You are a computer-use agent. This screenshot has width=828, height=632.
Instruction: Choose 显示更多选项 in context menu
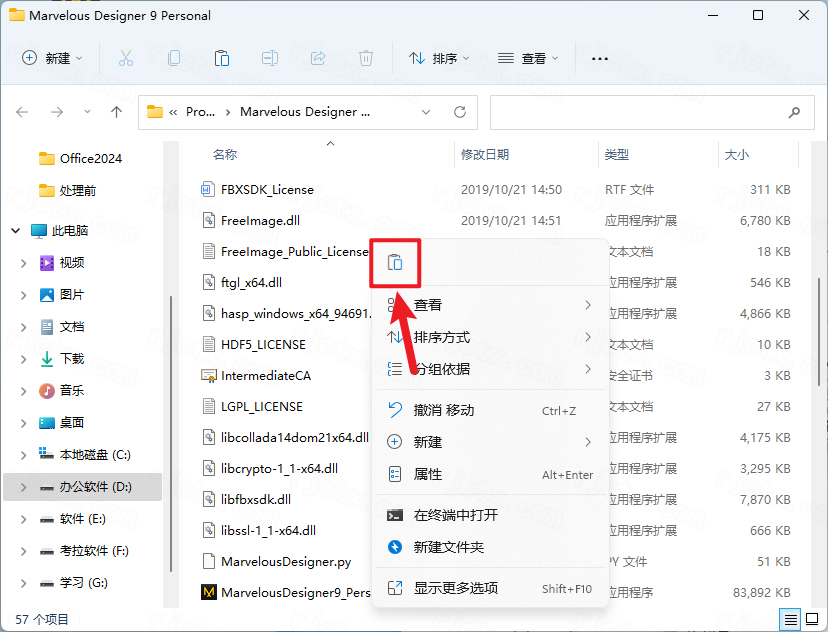(x=490, y=588)
